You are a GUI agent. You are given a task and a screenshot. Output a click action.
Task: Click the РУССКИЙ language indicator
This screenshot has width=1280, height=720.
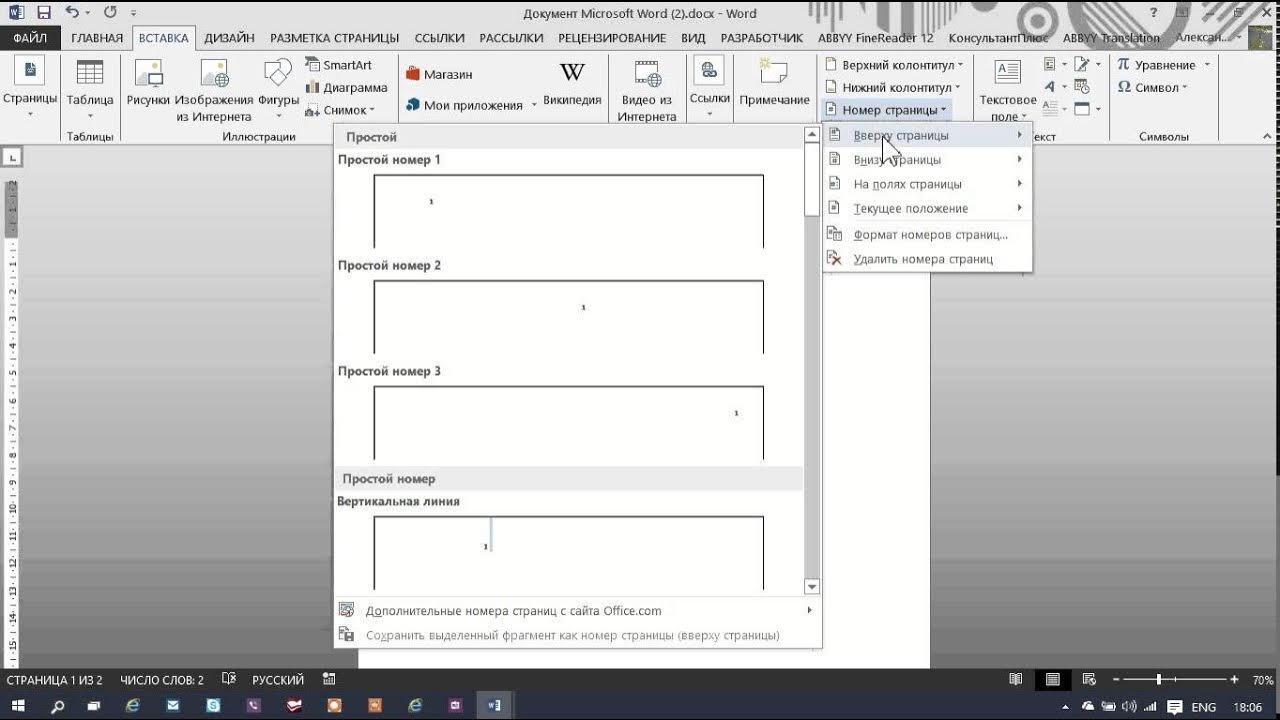278,680
